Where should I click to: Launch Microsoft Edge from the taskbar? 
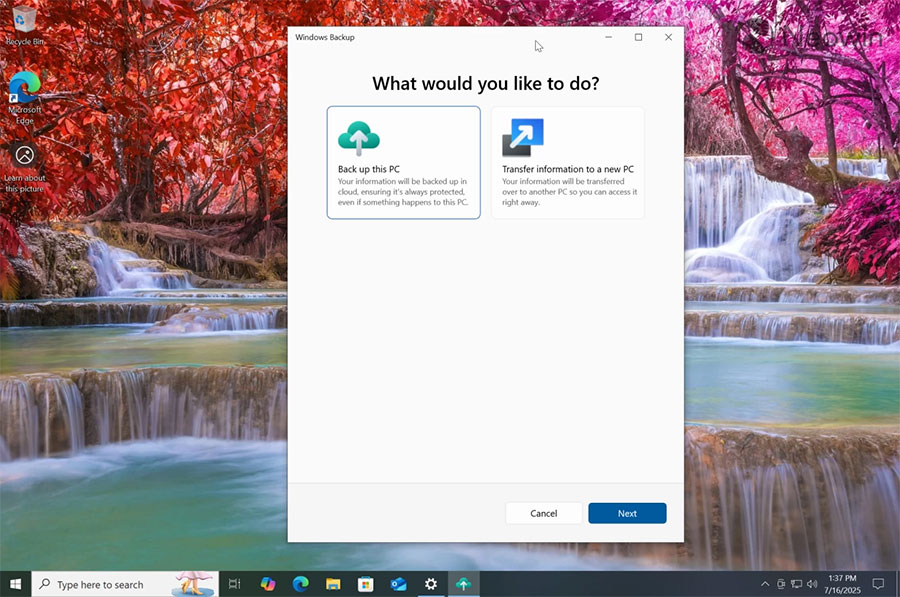[x=299, y=583]
